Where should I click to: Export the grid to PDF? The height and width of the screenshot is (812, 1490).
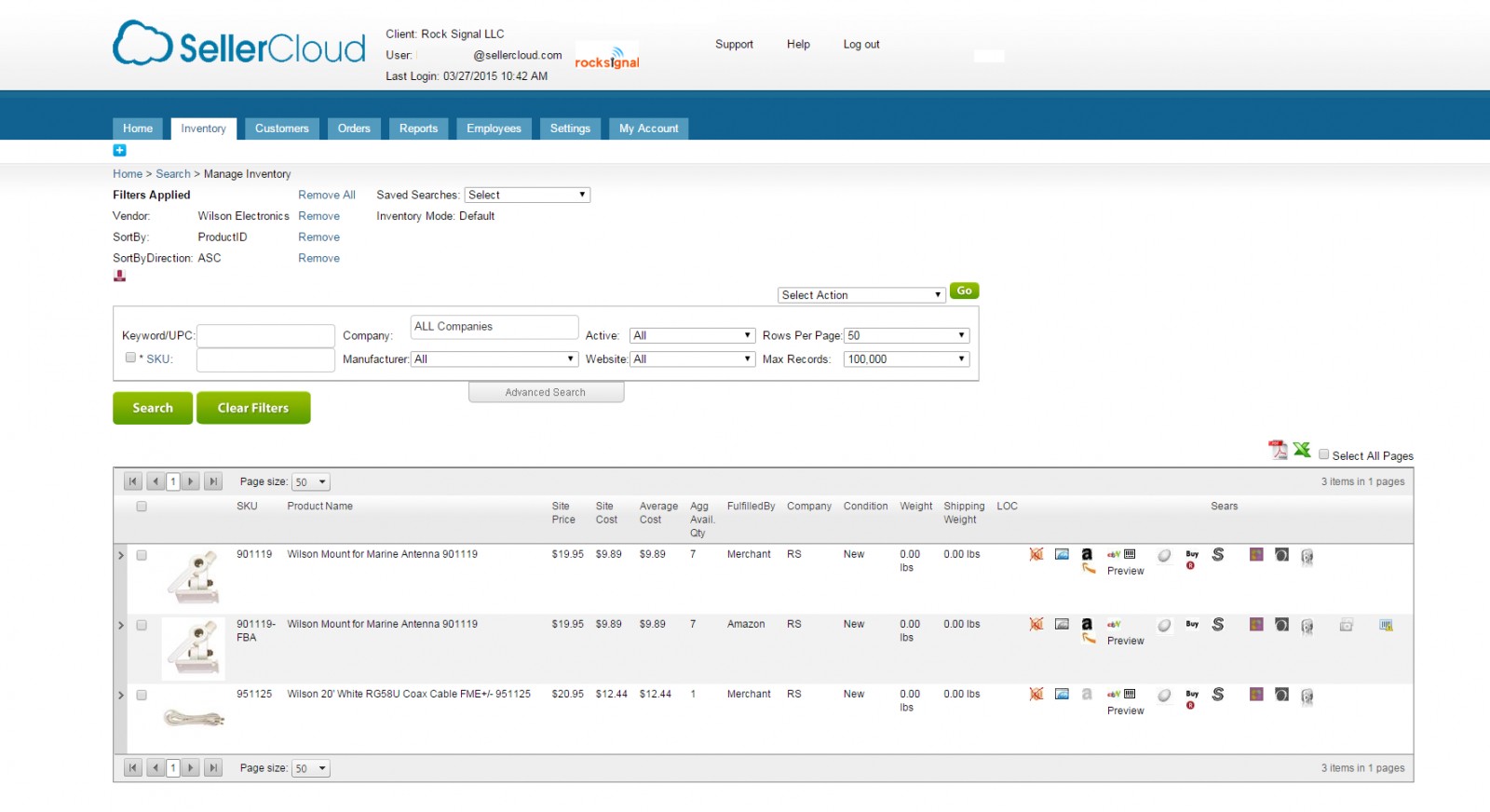coord(1278,450)
